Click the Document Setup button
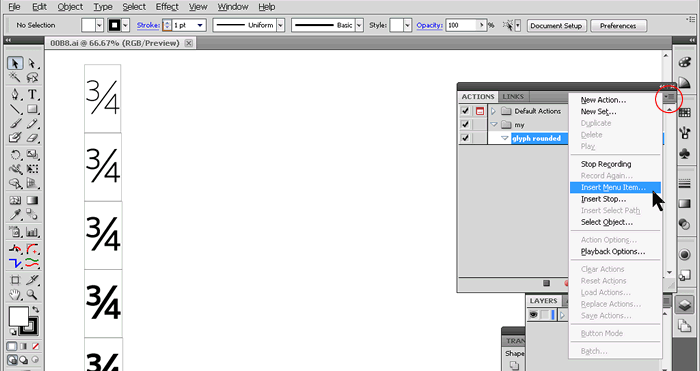Screen dimensions: 700x371 click(x=556, y=26)
